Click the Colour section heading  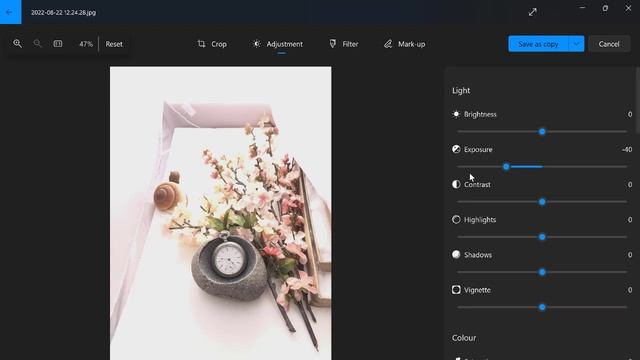(x=464, y=338)
